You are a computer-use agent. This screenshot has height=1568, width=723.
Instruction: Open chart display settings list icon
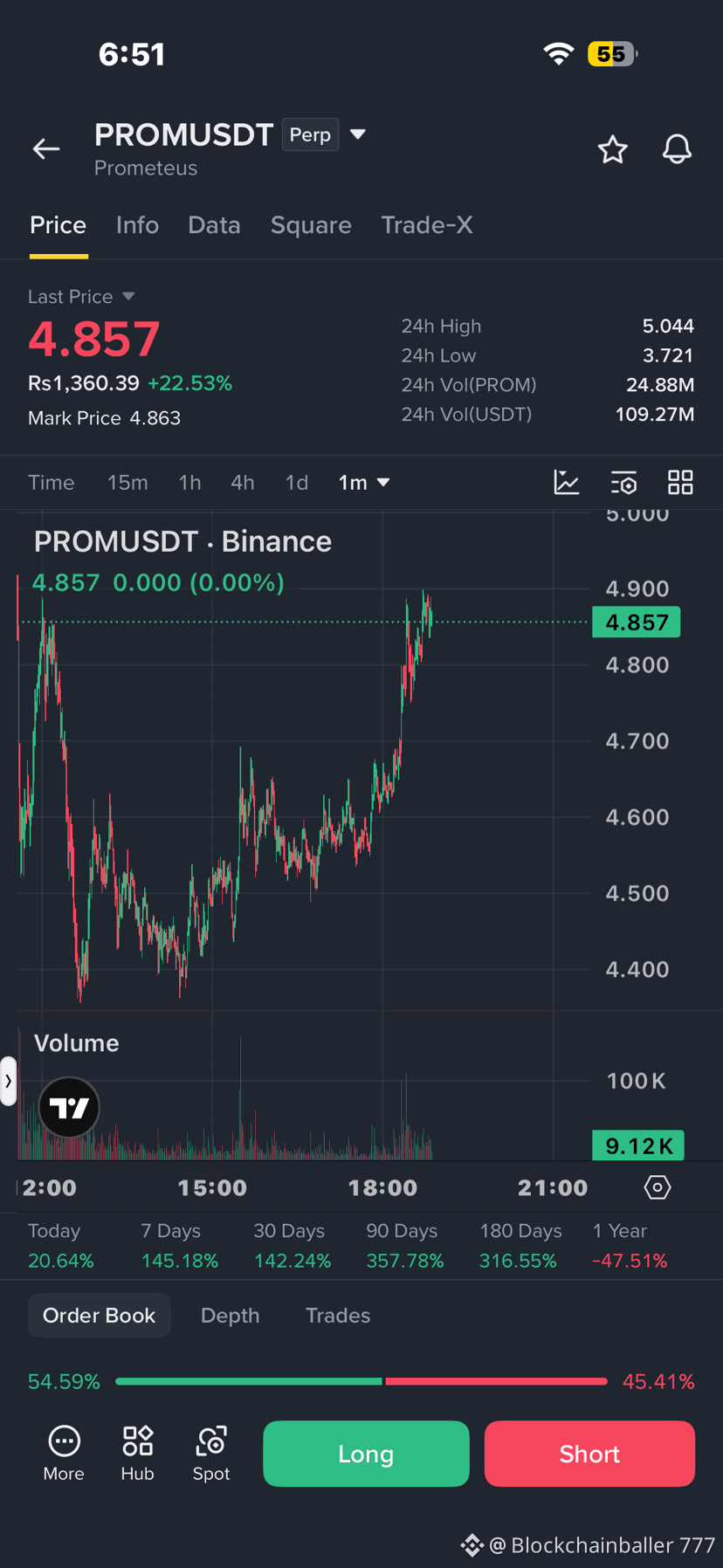623,482
